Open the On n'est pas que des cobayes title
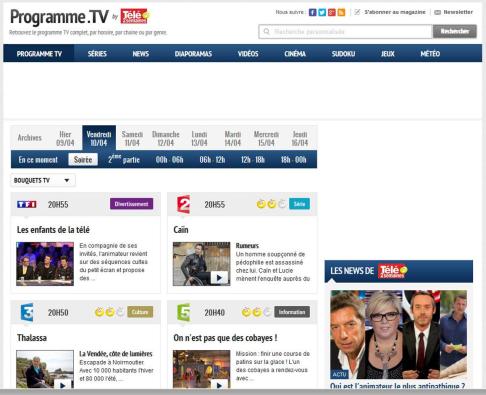This screenshot has height=395, width=486. click(225, 338)
